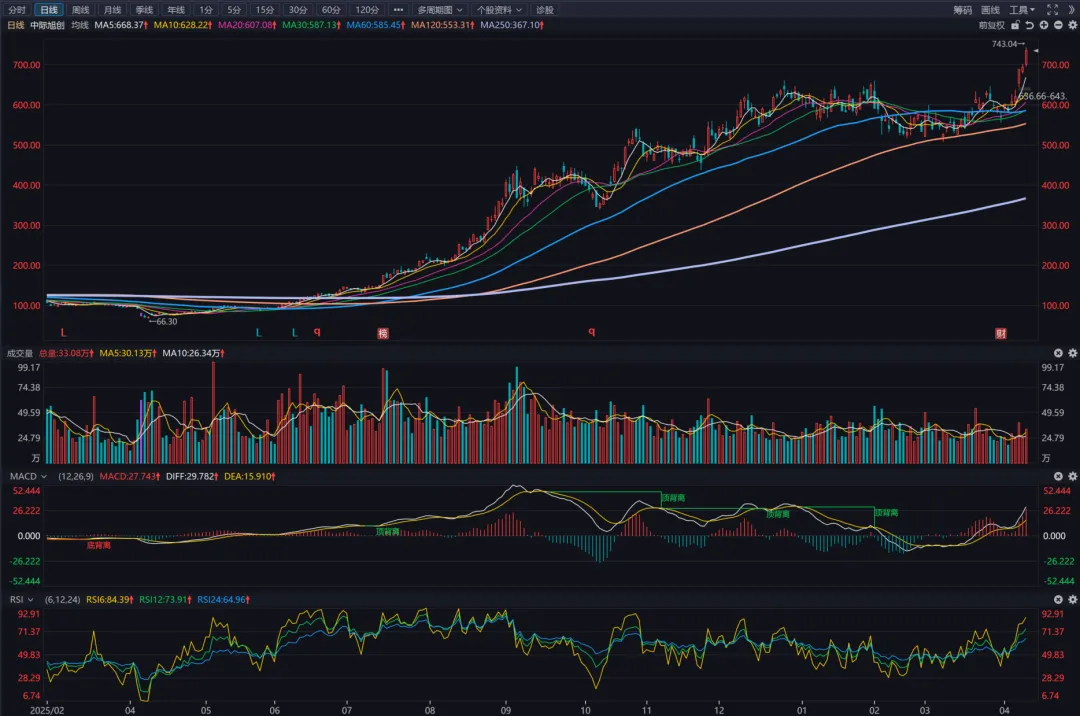Click the 总量:33.08万 volume readout
1080x716 pixels.
(x=66, y=353)
